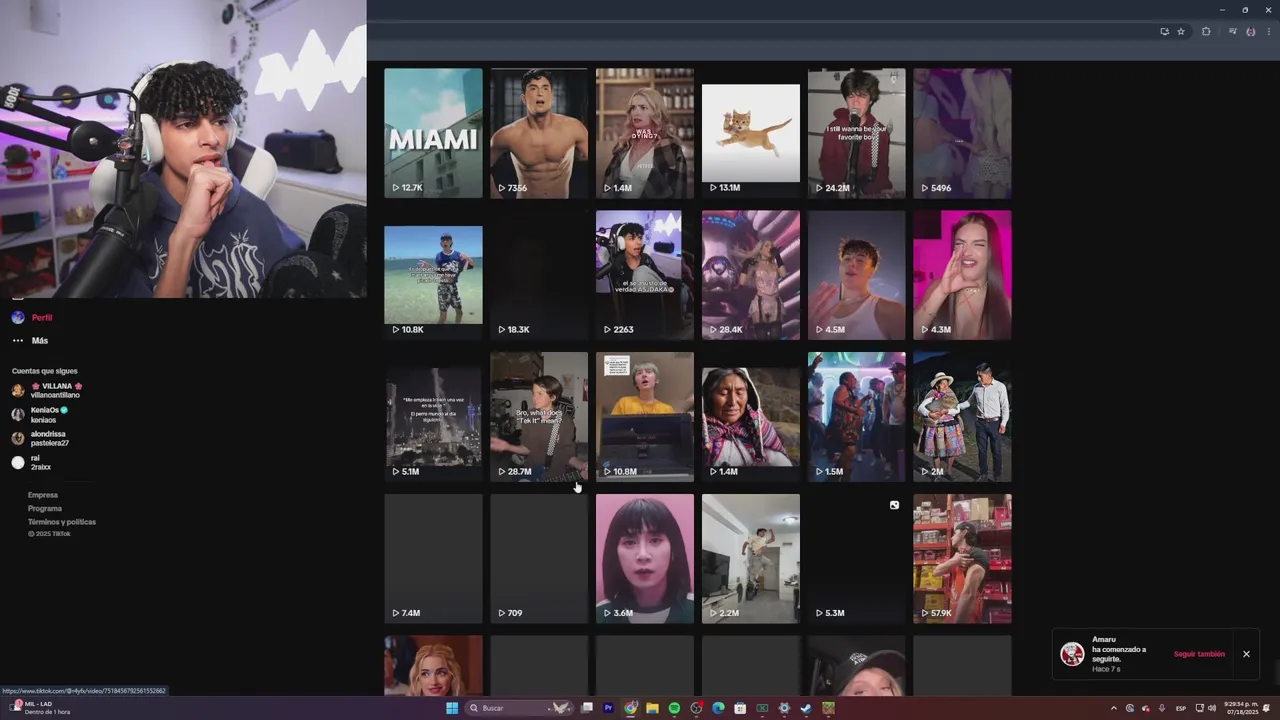Open the yellow shirt video with 10.8M views
The image size is (1280, 720).
tap(645, 417)
